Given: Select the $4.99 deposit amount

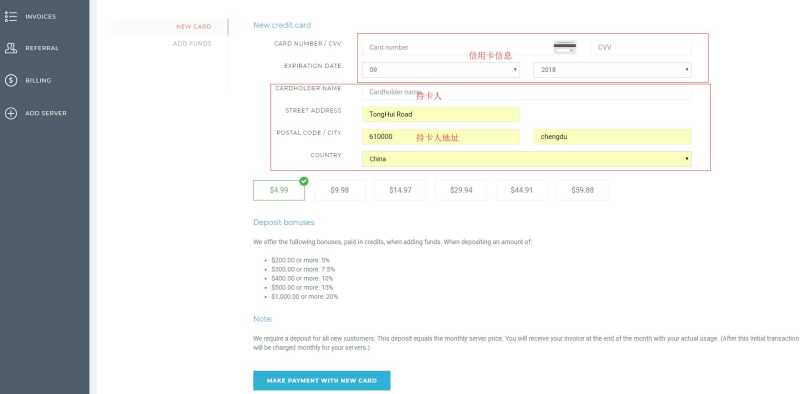Looking at the screenshot, I should point(279,190).
